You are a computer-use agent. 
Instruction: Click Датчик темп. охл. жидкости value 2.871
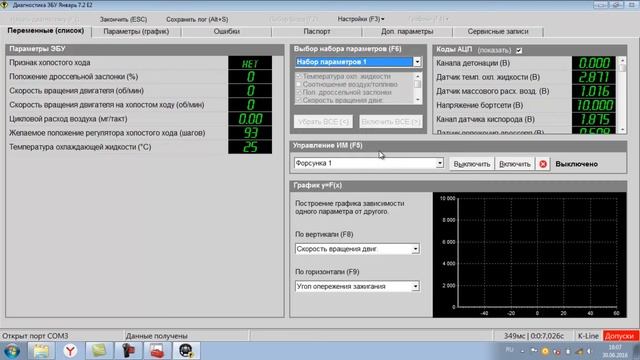(x=594, y=77)
